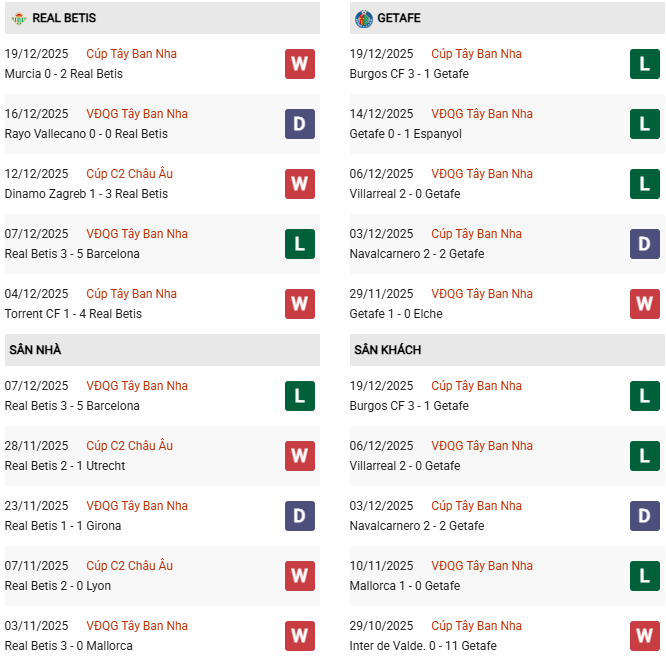
Task: Click the Real Betis club crest icon
Action: (18, 18)
